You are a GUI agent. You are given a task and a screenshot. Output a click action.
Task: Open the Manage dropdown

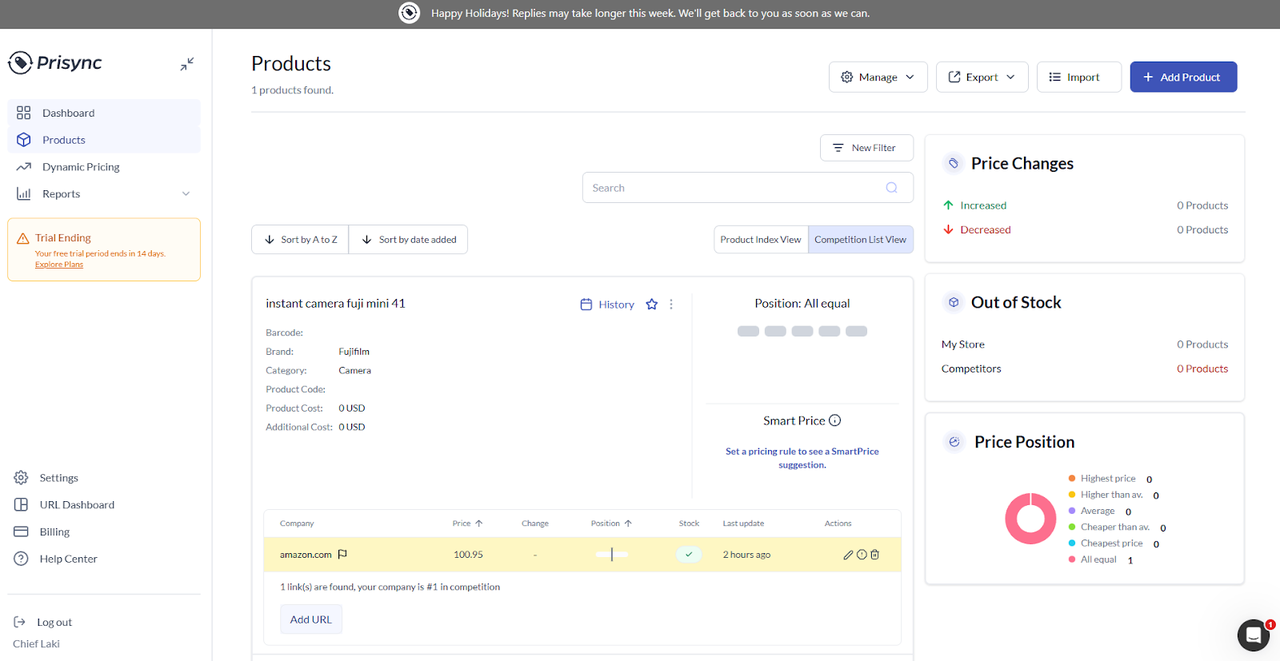click(x=877, y=76)
